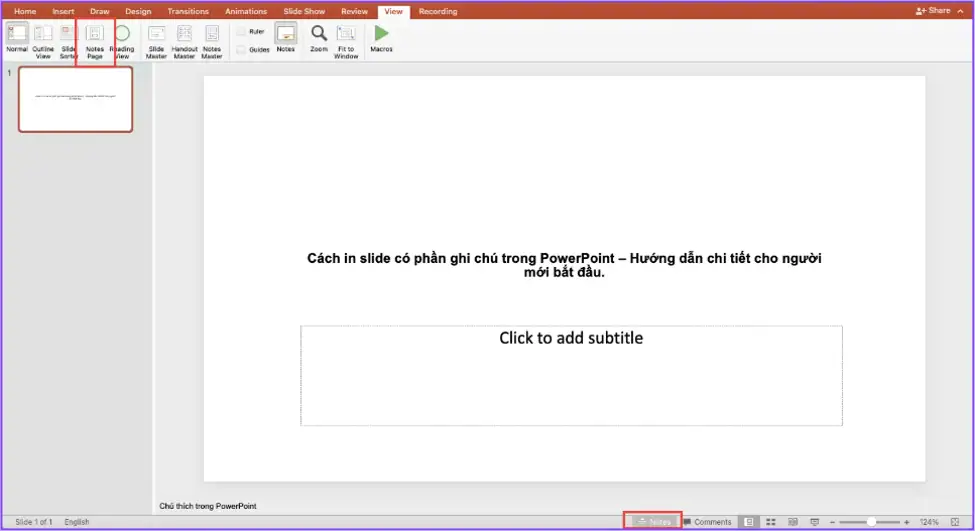Open Comments from status bar
This screenshot has width=977, height=531.
(707, 522)
